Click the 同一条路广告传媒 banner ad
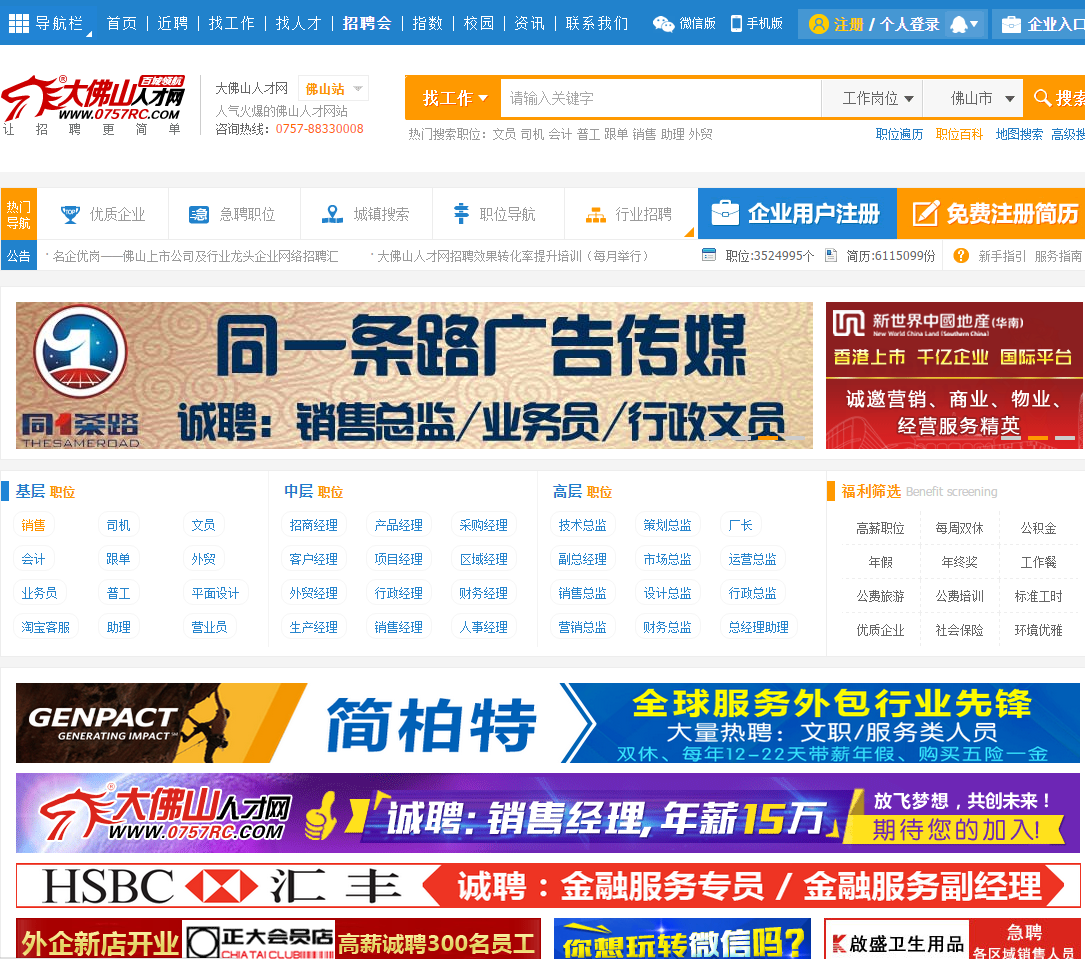Screen dimensions: 1085x959 pyautogui.click(x=414, y=375)
